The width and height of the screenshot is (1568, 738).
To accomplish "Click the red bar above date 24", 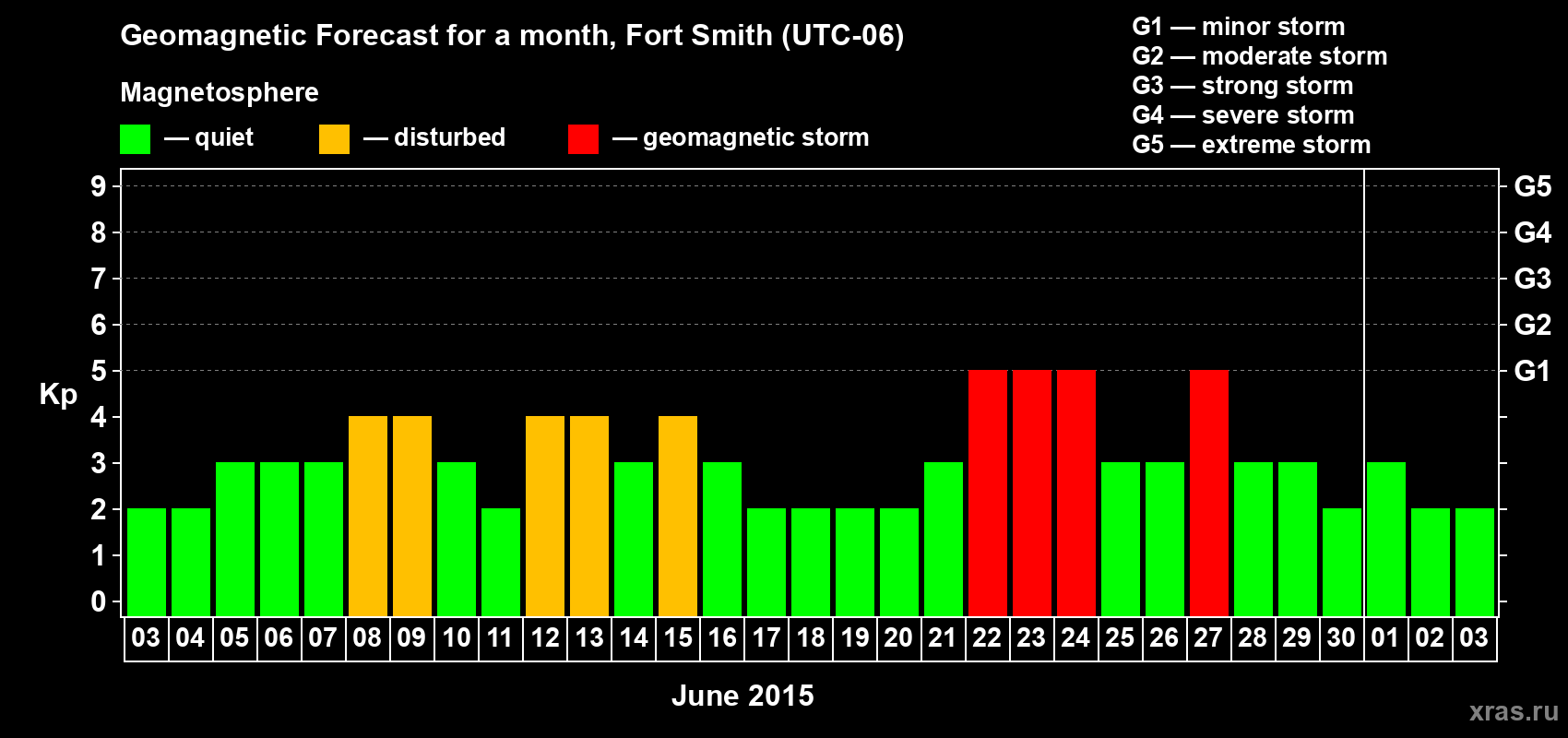I will pyautogui.click(x=1076, y=493).
